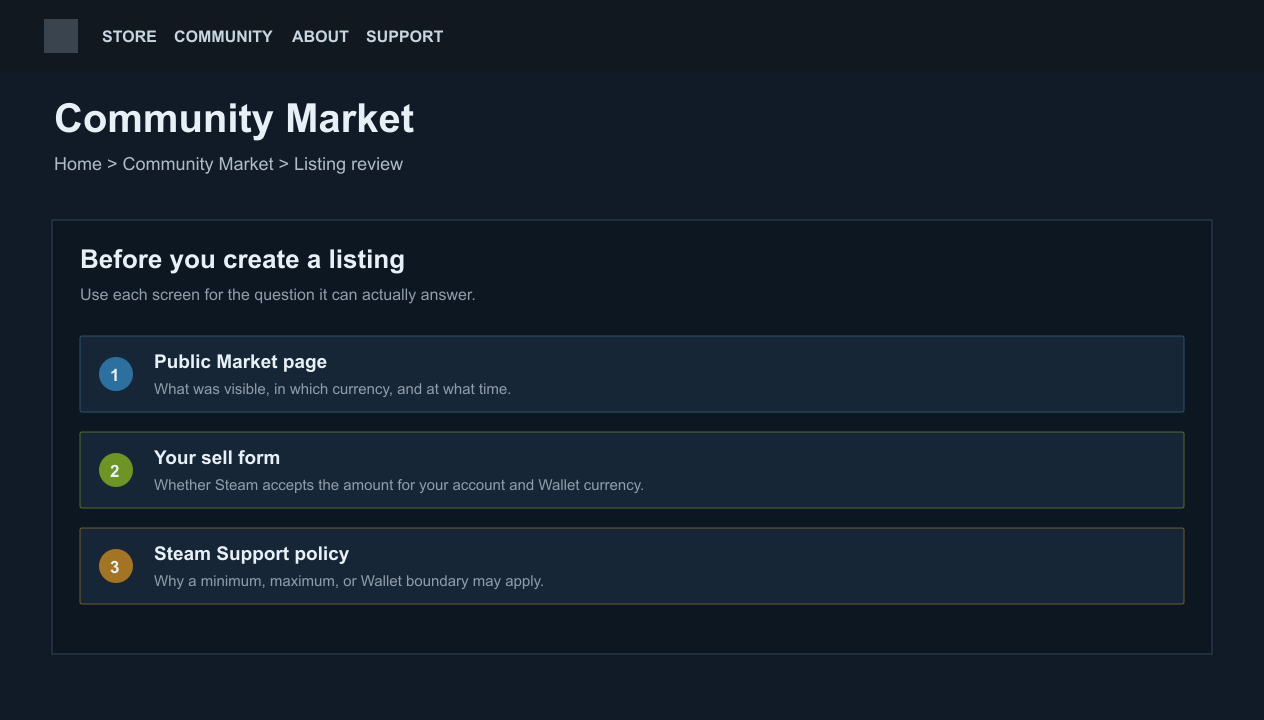Select the blue step 1 circle
The width and height of the screenshot is (1264, 720).
point(116,374)
